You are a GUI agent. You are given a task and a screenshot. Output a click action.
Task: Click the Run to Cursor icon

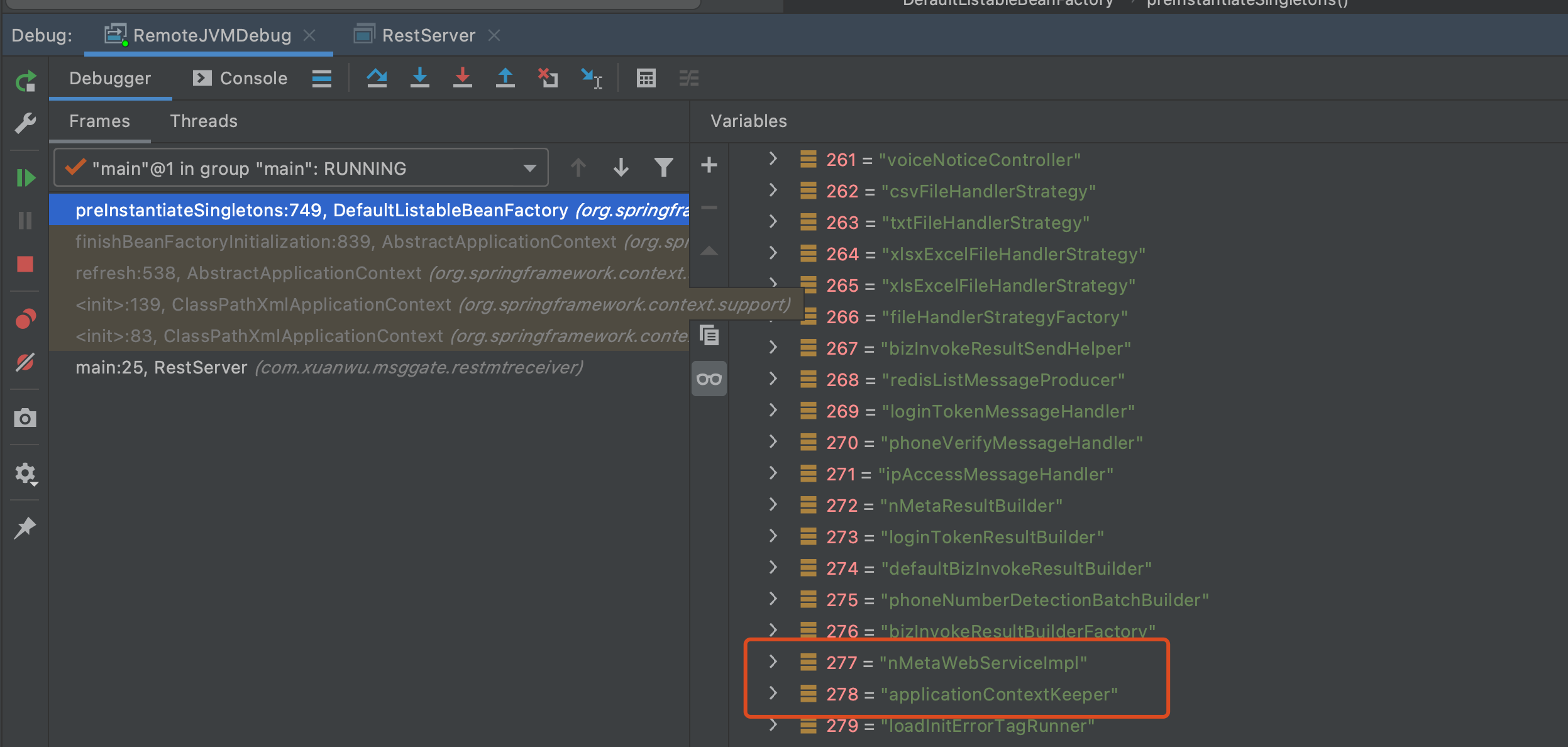[x=592, y=79]
